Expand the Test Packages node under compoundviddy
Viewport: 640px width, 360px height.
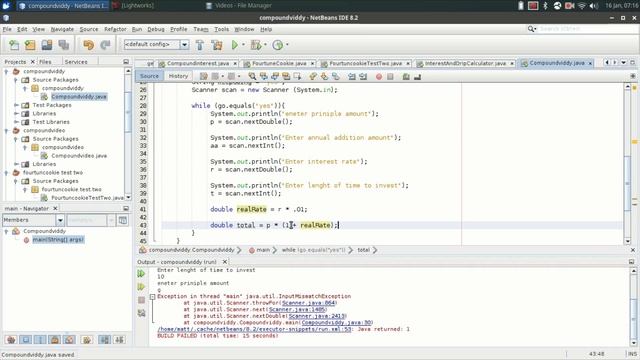pyautogui.click(x=16, y=105)
